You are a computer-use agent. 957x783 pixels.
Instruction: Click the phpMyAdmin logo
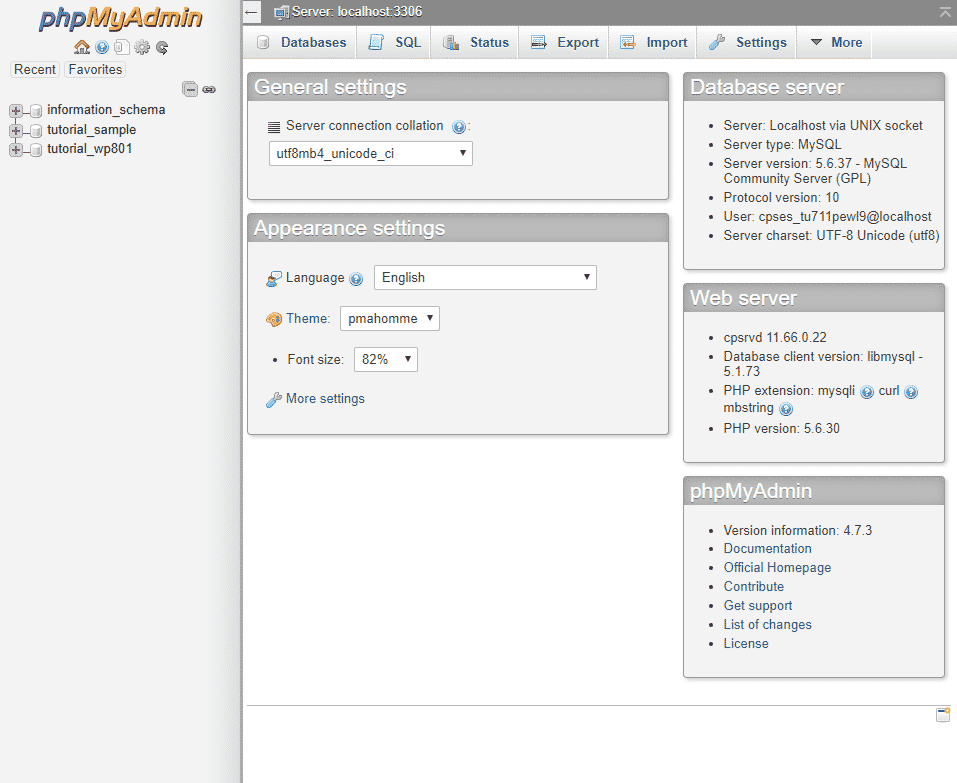pos(121,18)
